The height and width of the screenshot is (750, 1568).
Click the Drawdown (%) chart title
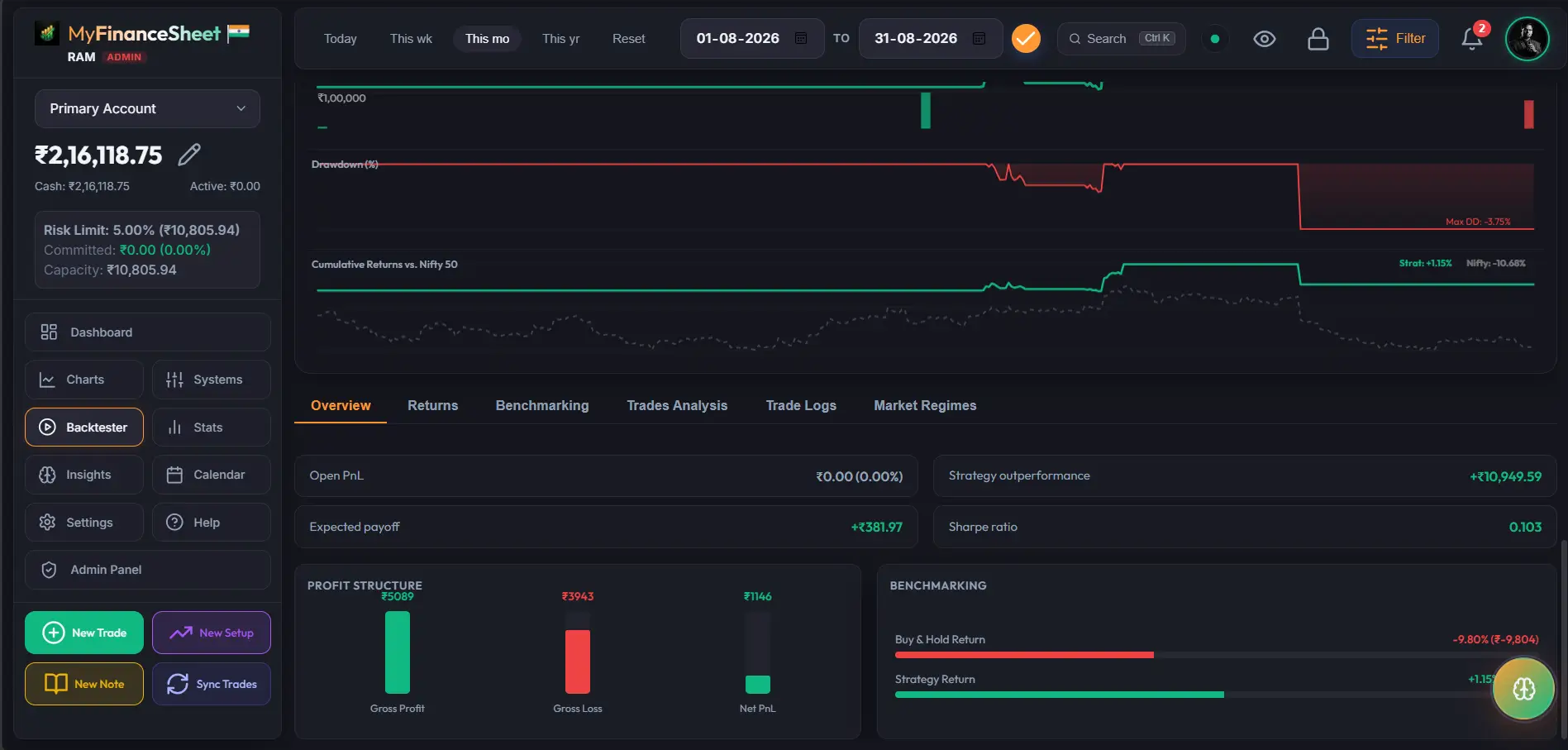tap(345, 165)
